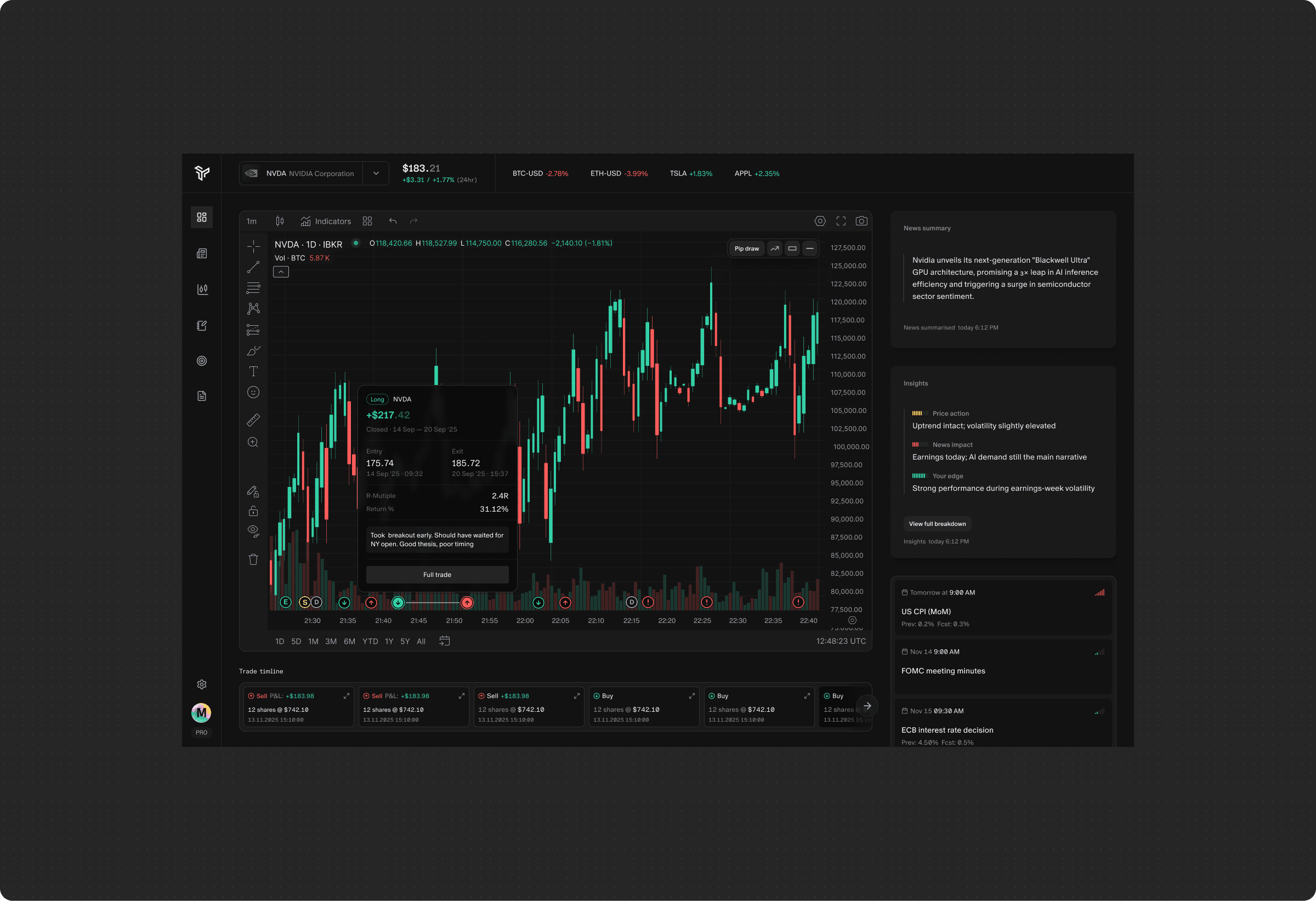Click View full breakdown button
Image resolution: width=1316 pixels, height=901 pixels.
[x=937, y=524]
